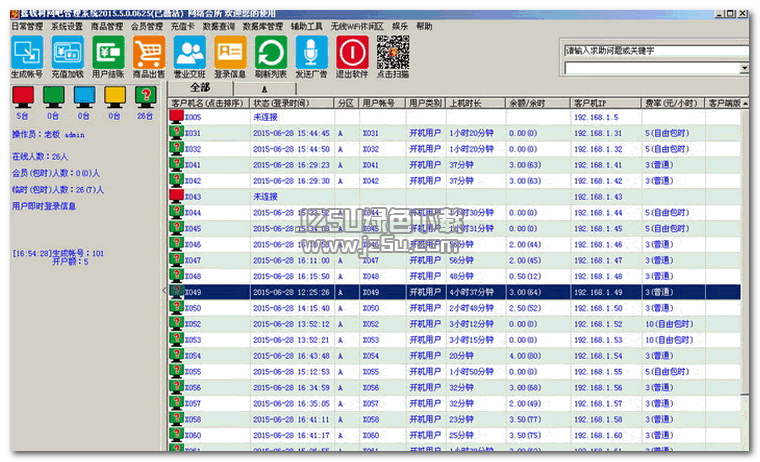Open the 无线WiFi休闲区 menu

(357, 26)
